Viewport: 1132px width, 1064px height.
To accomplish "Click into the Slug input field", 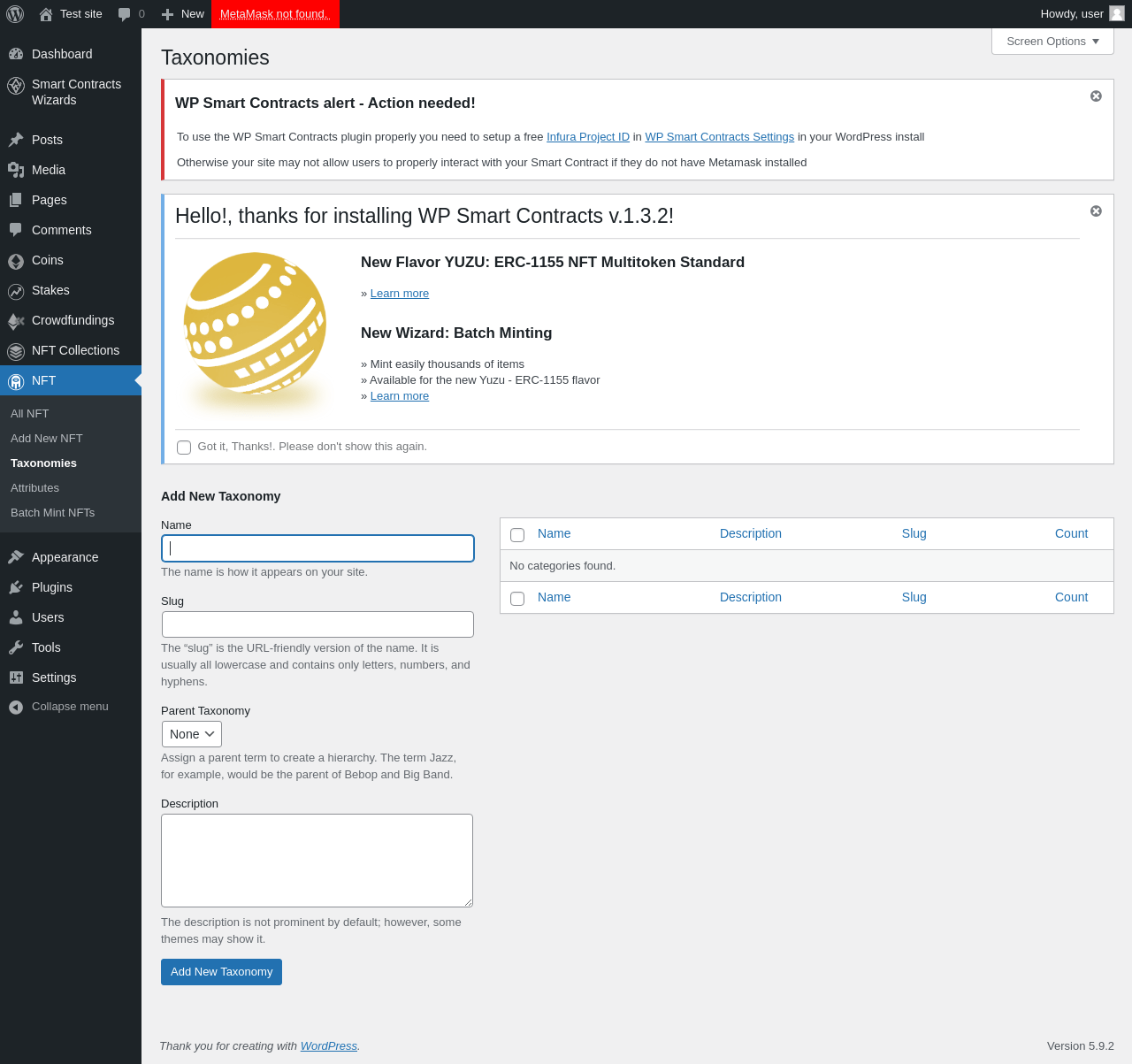I will 317,624.
